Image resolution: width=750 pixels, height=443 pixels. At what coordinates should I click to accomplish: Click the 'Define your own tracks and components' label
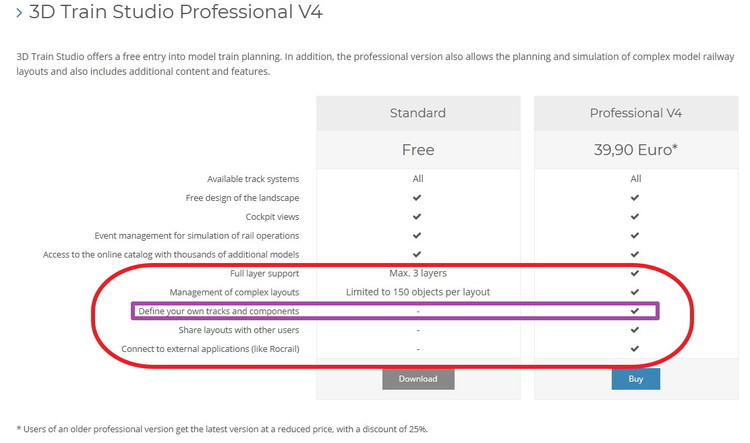[219, 311]
